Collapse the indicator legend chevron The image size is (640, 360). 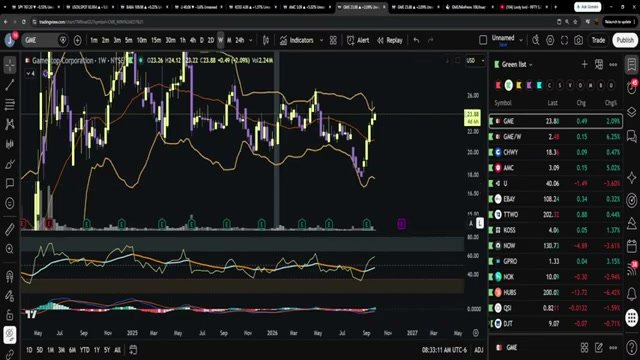pyautogui.click(x=30, y=73)
